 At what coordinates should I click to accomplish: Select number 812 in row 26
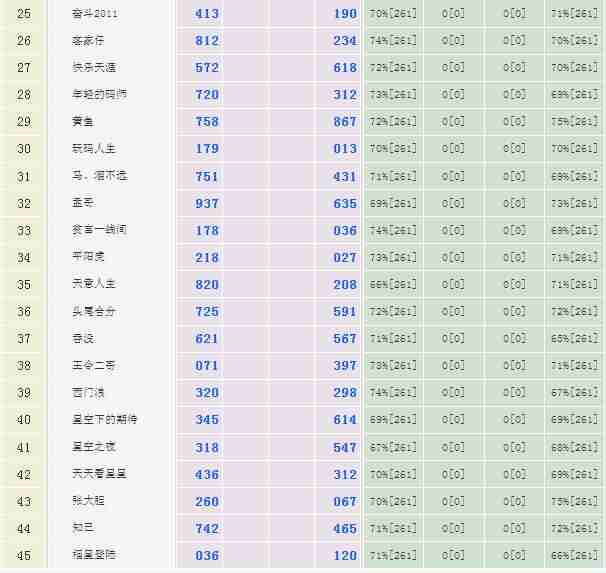point(207,41)
